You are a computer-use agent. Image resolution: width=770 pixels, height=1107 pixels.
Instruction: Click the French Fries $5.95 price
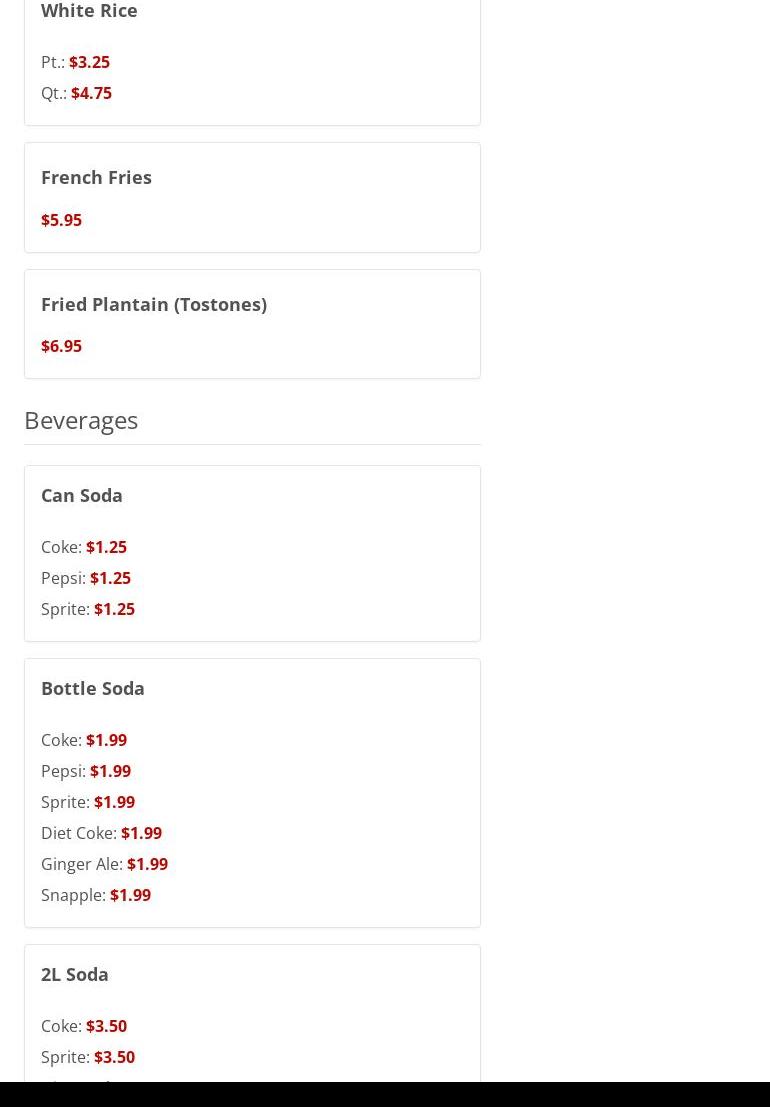[x=61, y=220]
